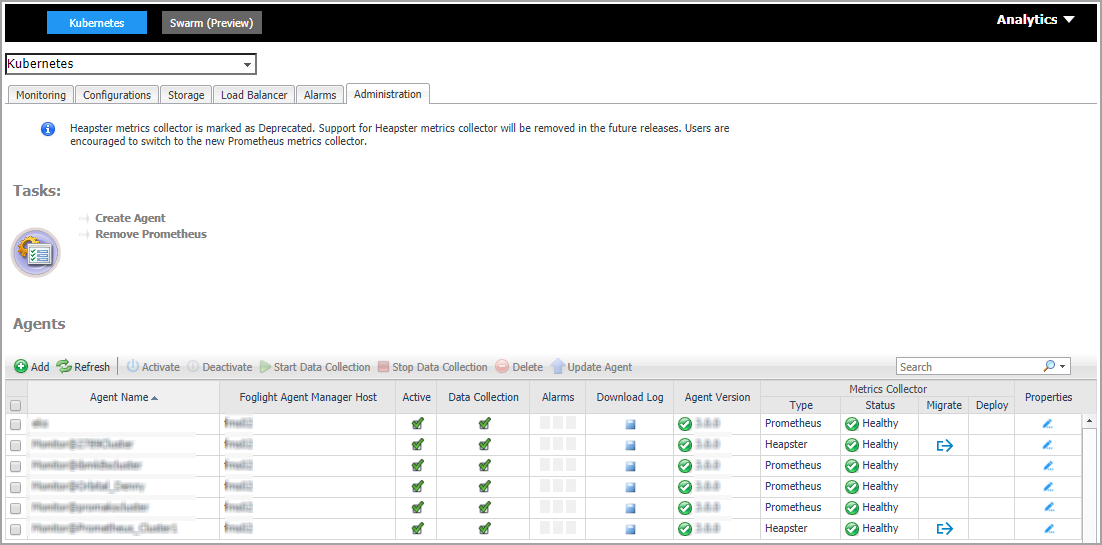This screenshot has height=545, width=1102.
Task: Click the Tasks clipboard gear icon
Action: (36, 252)
